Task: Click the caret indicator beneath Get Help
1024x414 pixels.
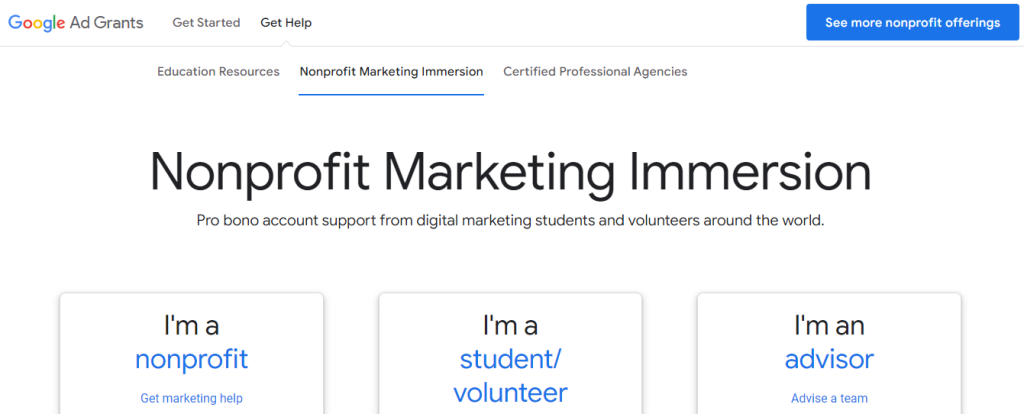Action: click(x=286, y=44)
